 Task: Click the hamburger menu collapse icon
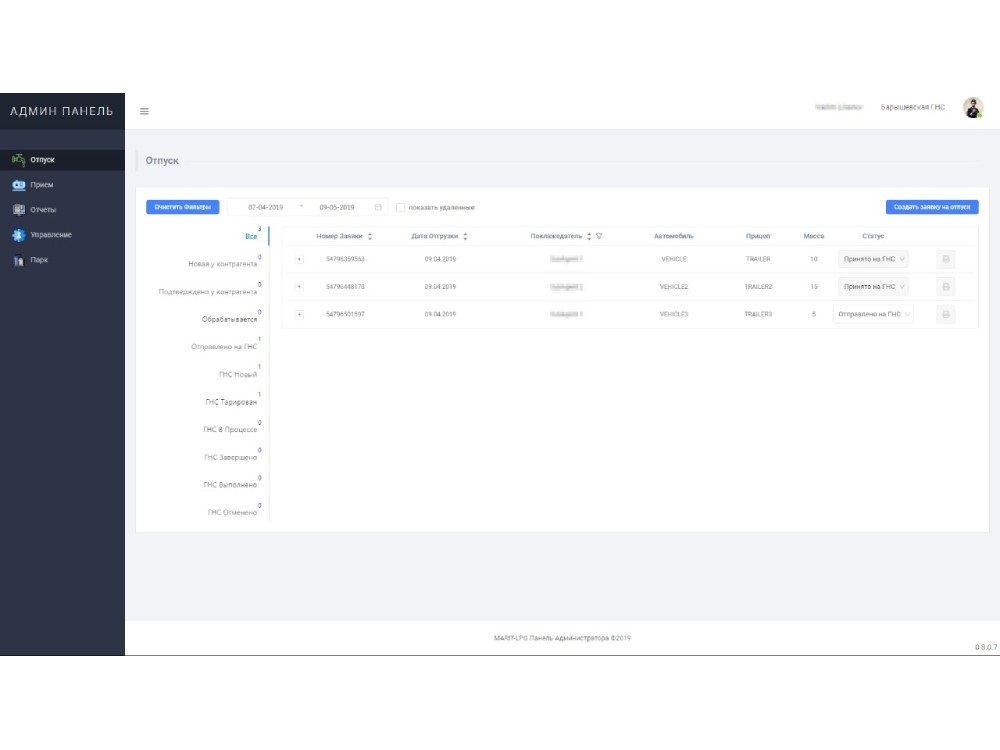coord(144,111)
